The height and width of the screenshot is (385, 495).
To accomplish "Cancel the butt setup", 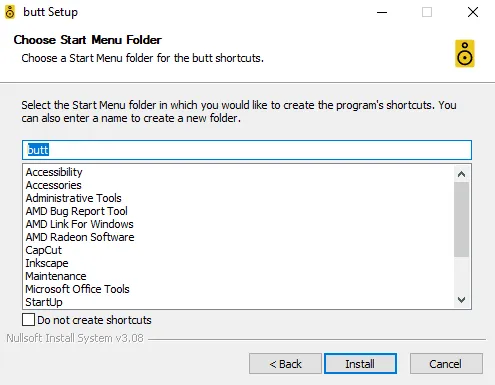I will (x=446, y=364).
